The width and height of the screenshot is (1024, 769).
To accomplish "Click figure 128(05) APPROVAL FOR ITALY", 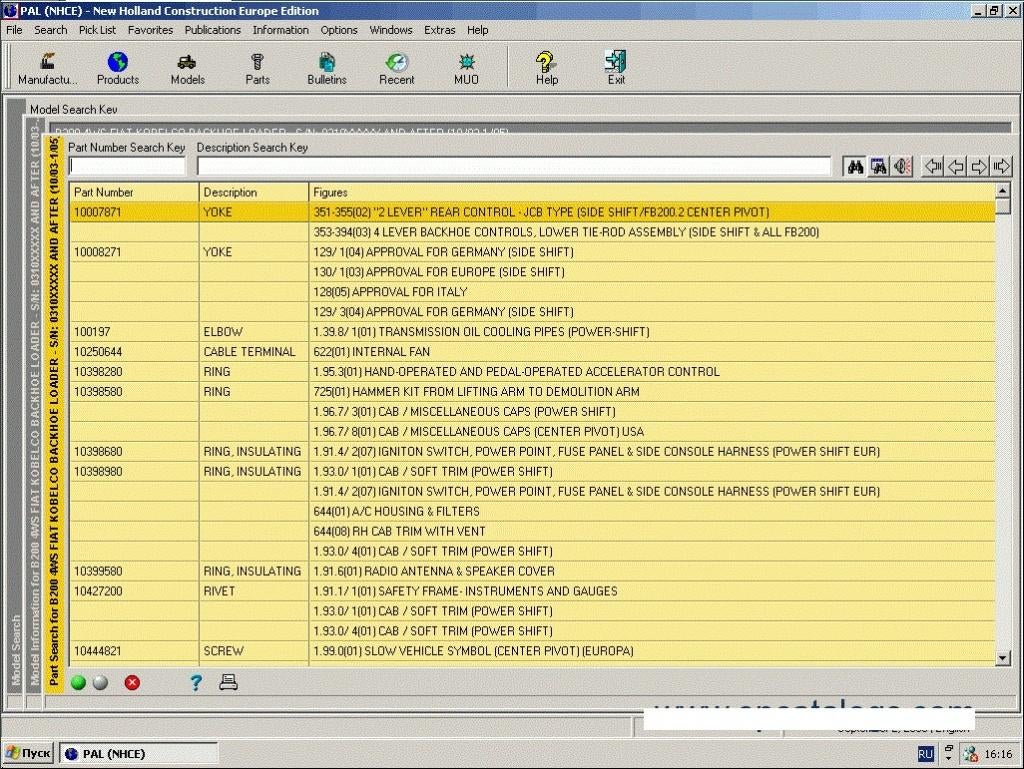I will click(x=391, y=292).
